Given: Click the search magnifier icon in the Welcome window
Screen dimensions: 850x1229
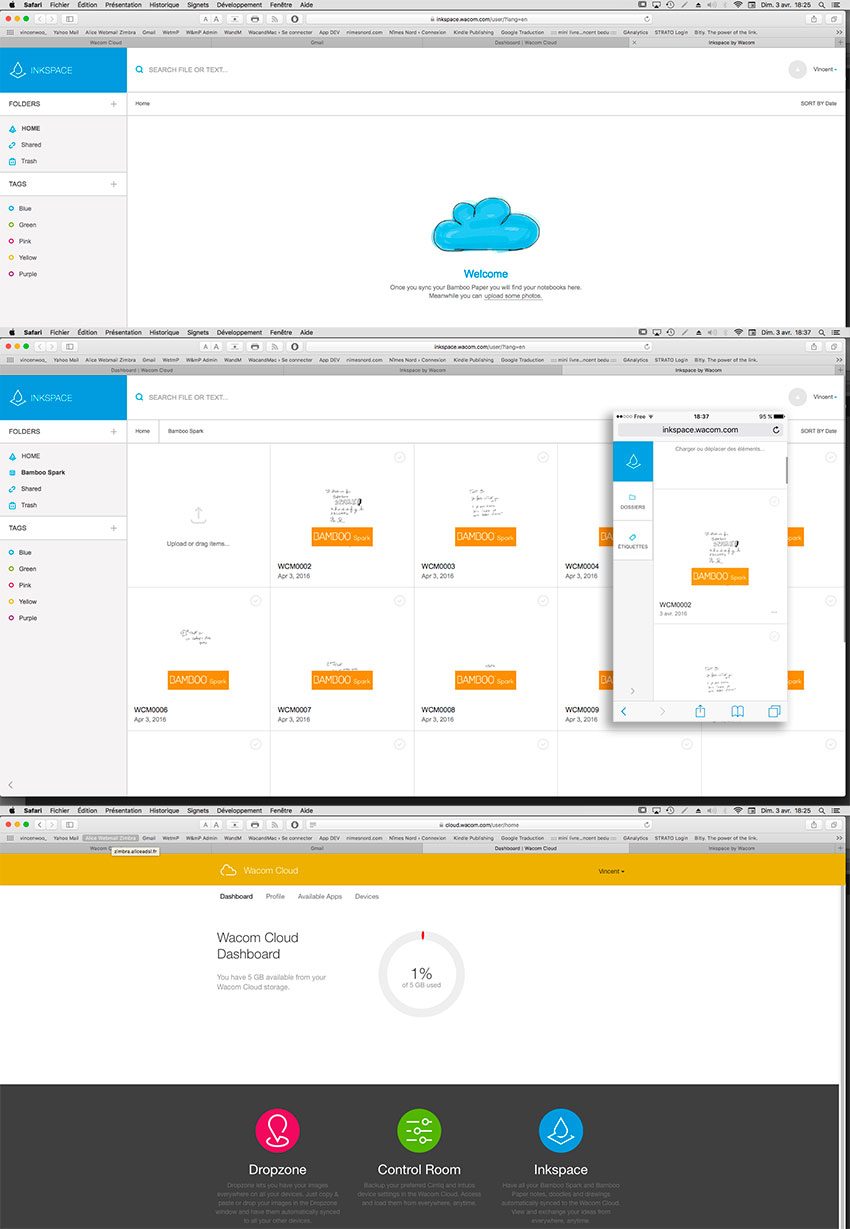Looking at the screenshot, I should (139, 70).
